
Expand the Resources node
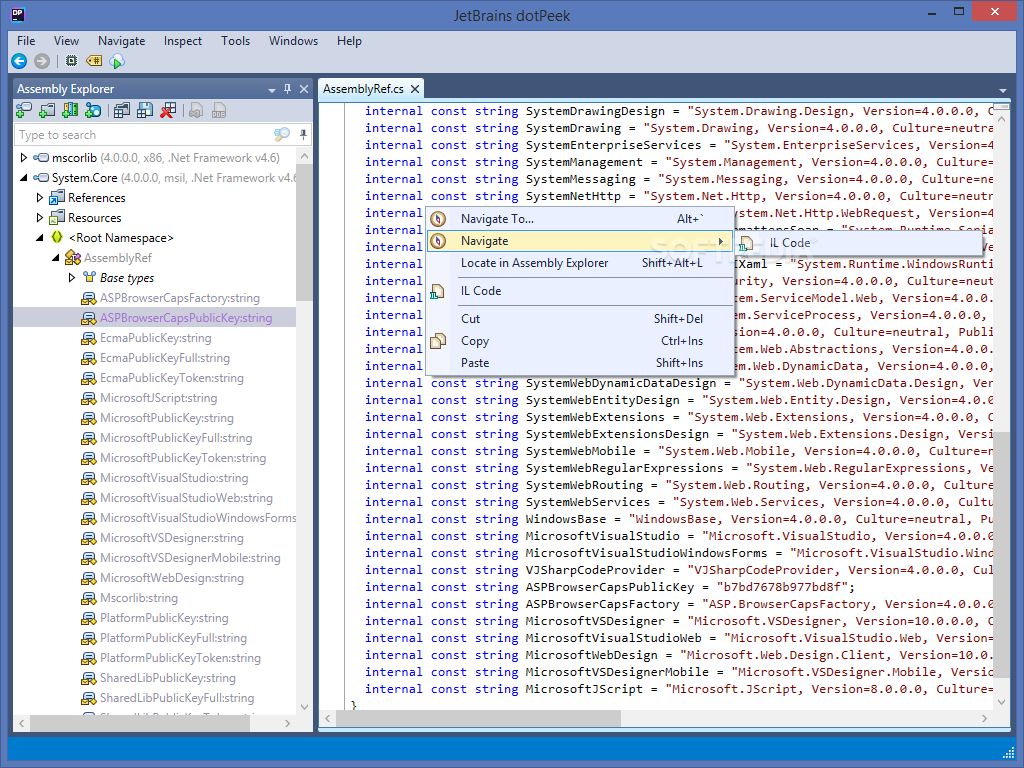(40, 217)
